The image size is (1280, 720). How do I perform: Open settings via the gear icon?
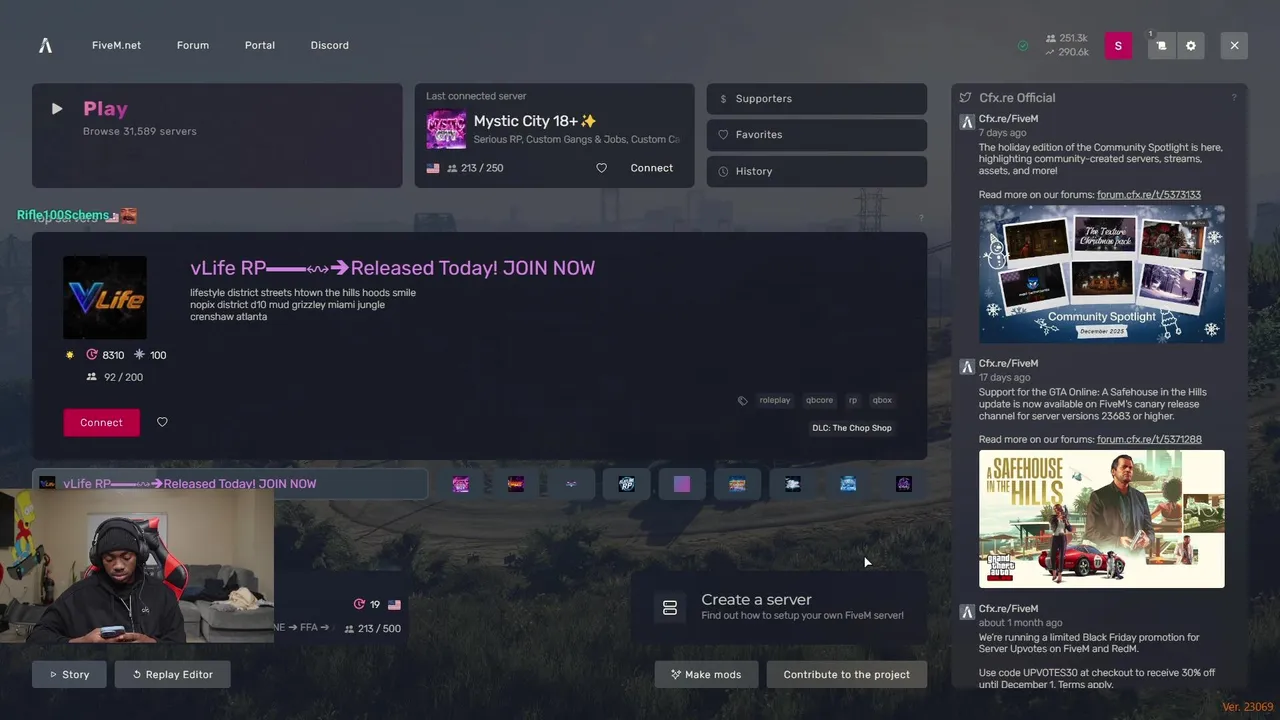tap(1190, 45)
